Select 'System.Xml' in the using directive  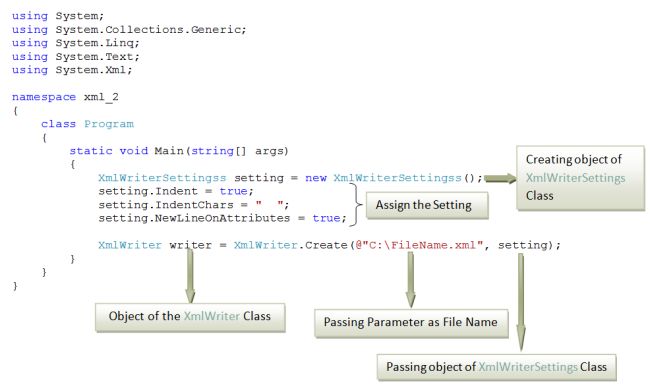click(x=91, y=70)
